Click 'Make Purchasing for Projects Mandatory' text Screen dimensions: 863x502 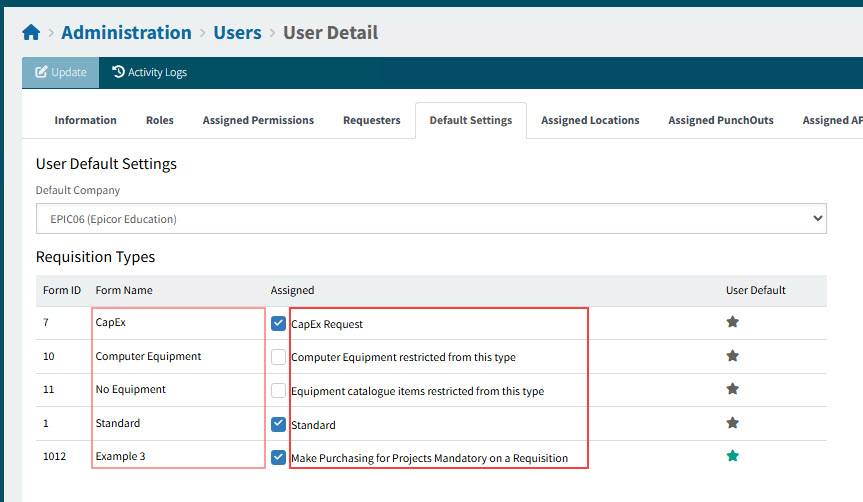coord(429,458)
